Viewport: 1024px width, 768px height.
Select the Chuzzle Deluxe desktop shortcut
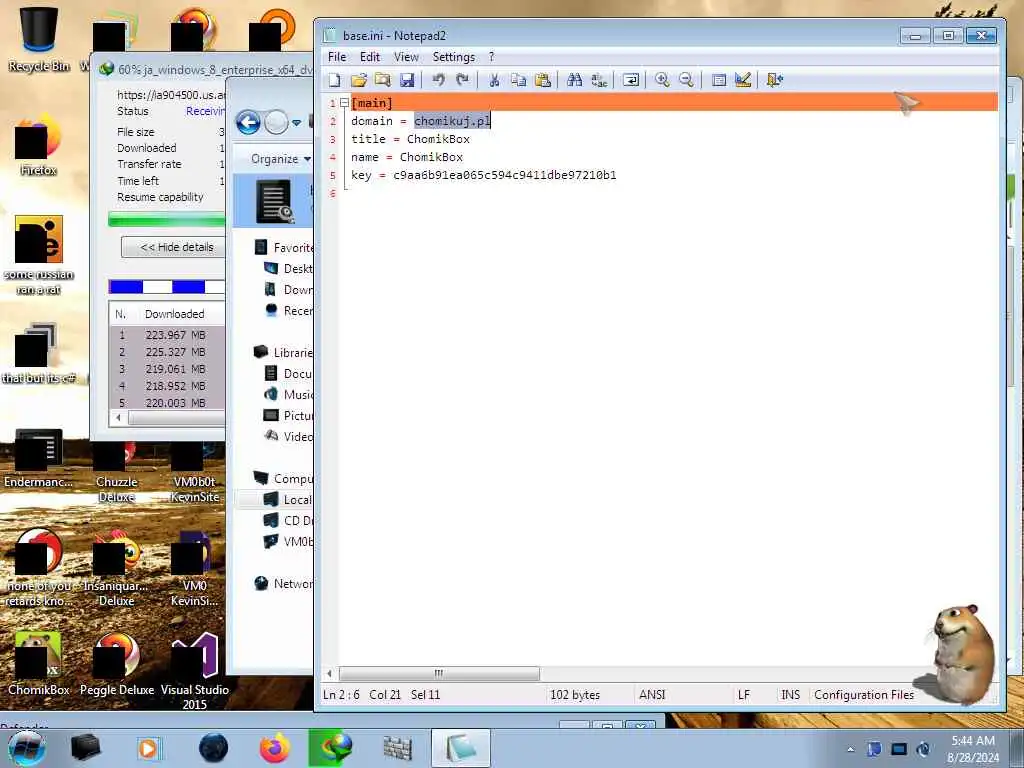click(117, 472)
